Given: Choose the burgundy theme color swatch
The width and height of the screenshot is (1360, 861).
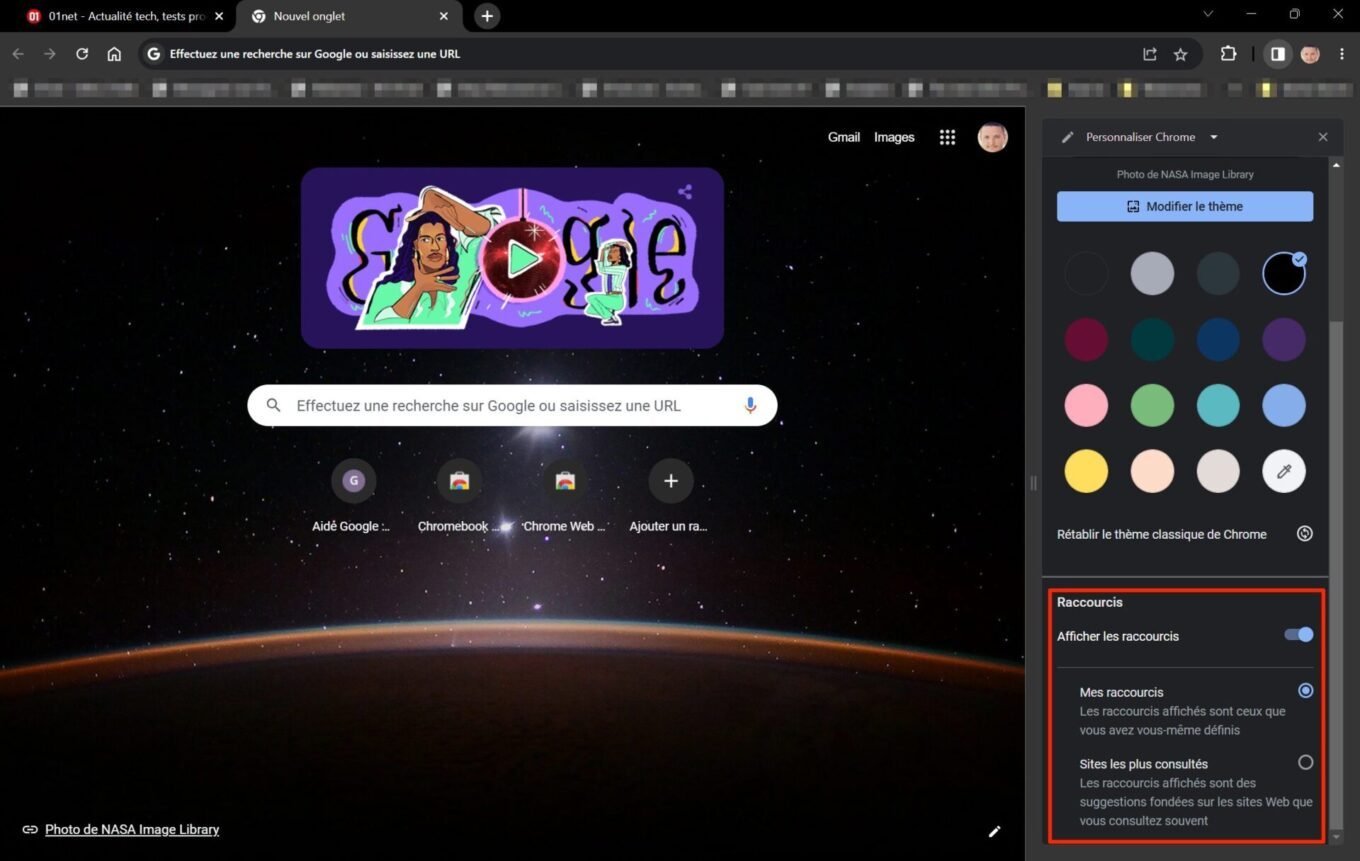Looking at the screenshot, I should 1086,339.
